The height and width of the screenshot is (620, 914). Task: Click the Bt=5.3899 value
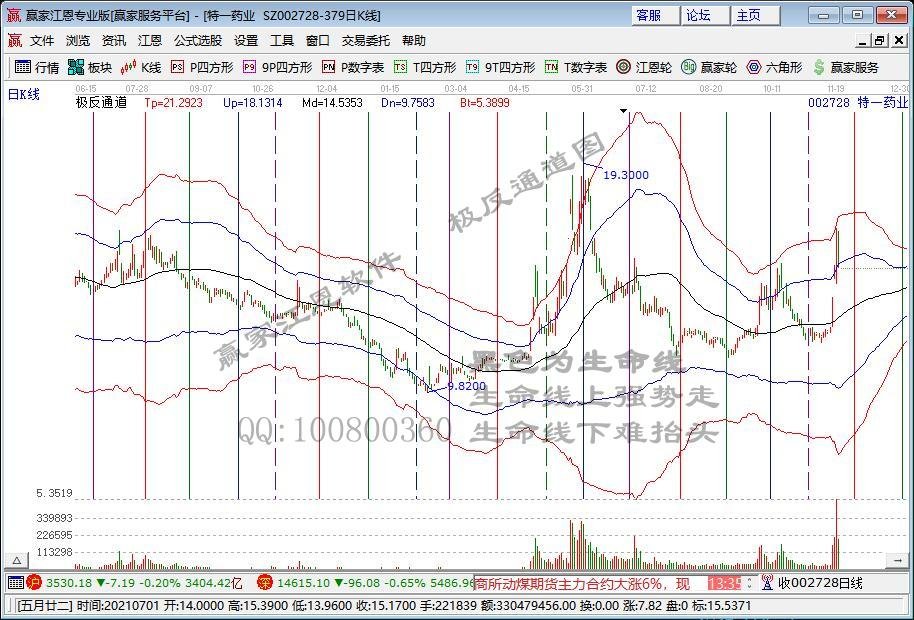485,103
